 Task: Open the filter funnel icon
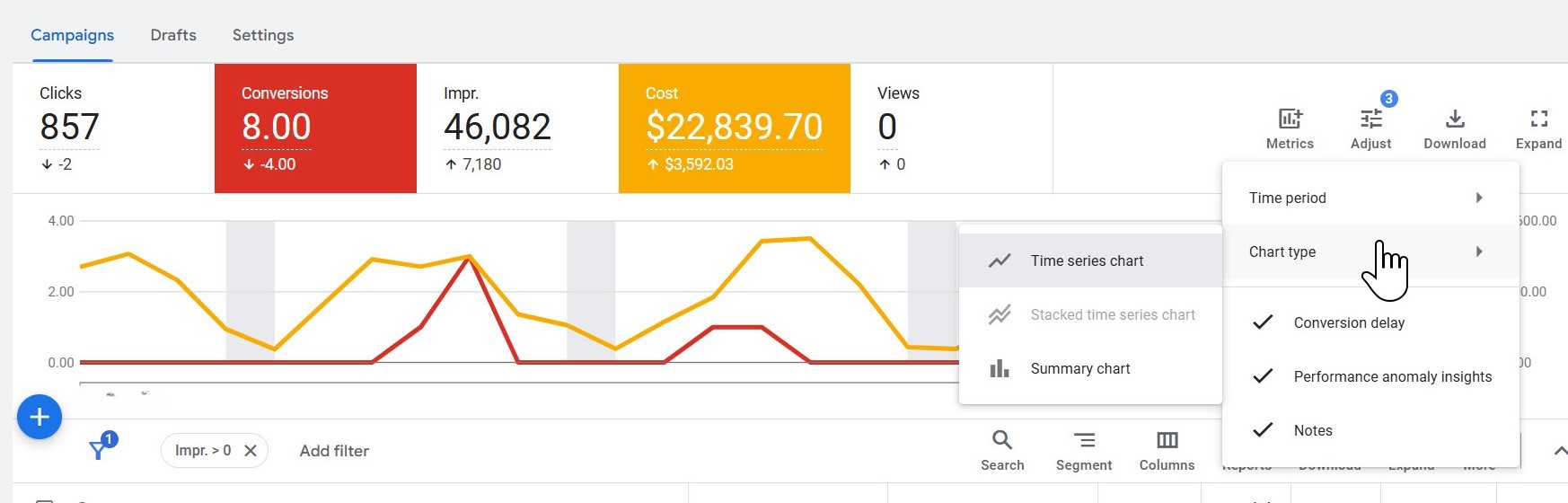(98, 450)
